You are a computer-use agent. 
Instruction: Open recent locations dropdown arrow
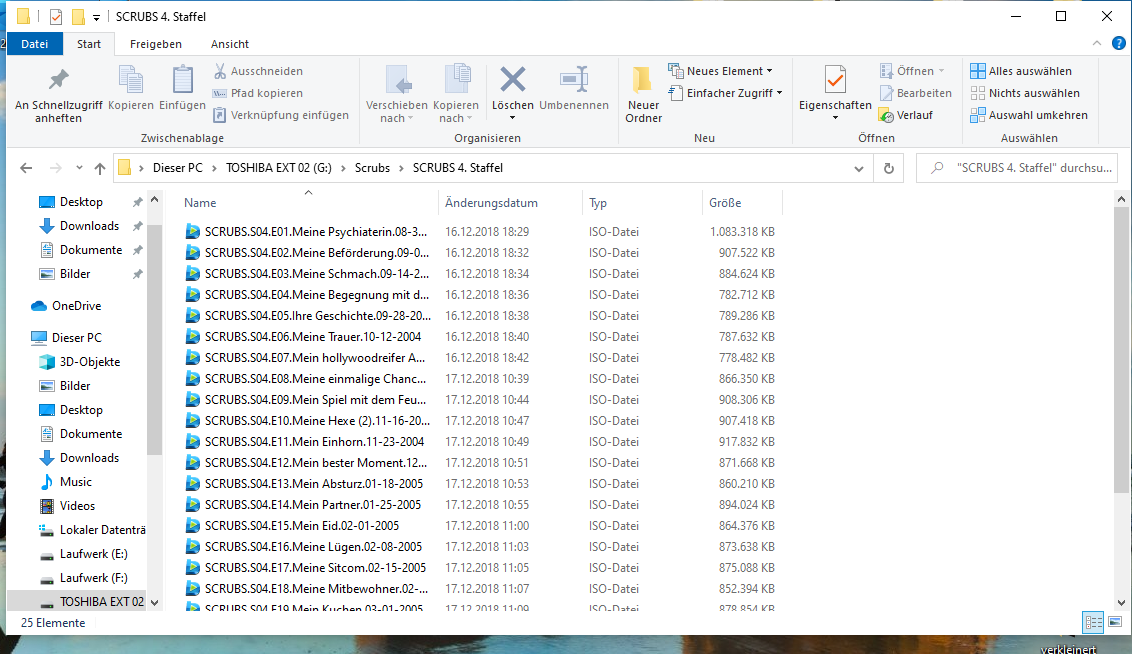[x=79, y=168]
